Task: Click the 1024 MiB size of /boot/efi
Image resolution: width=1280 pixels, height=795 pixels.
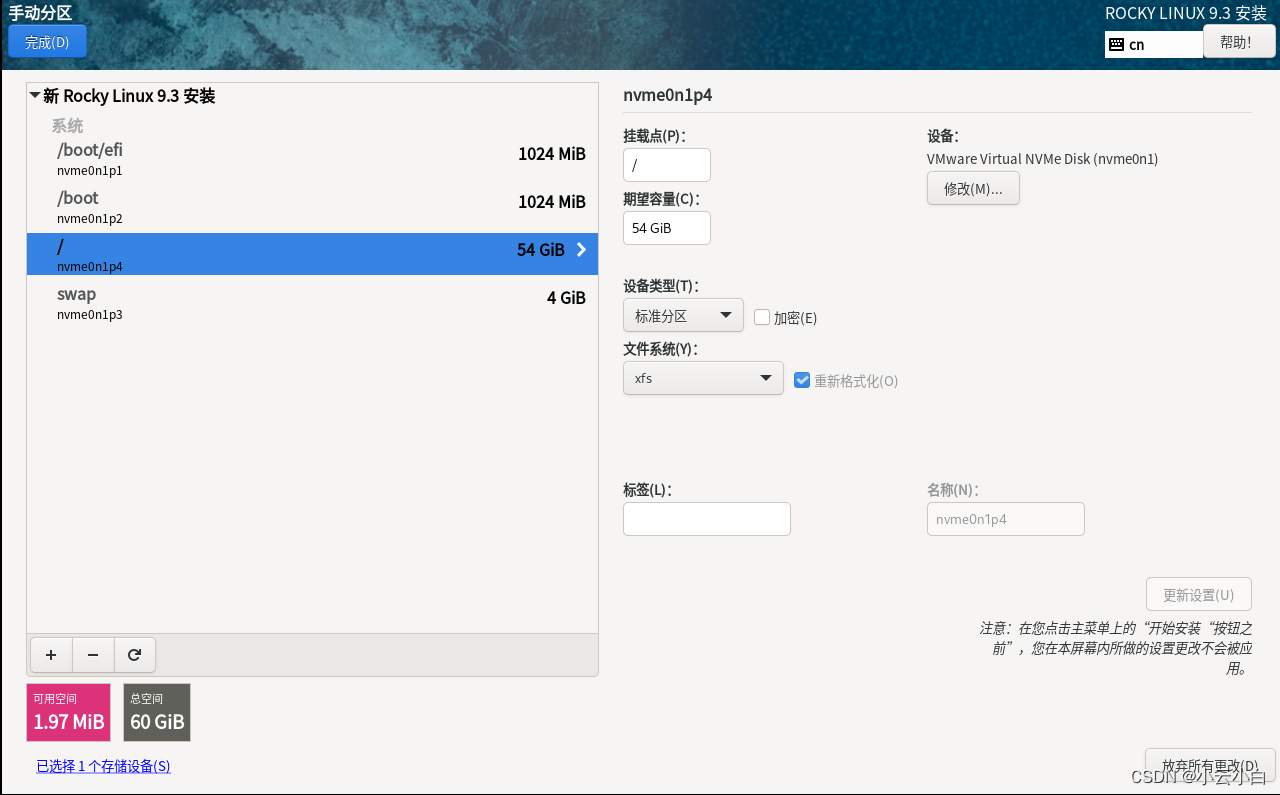Action: tap(552, 154)
